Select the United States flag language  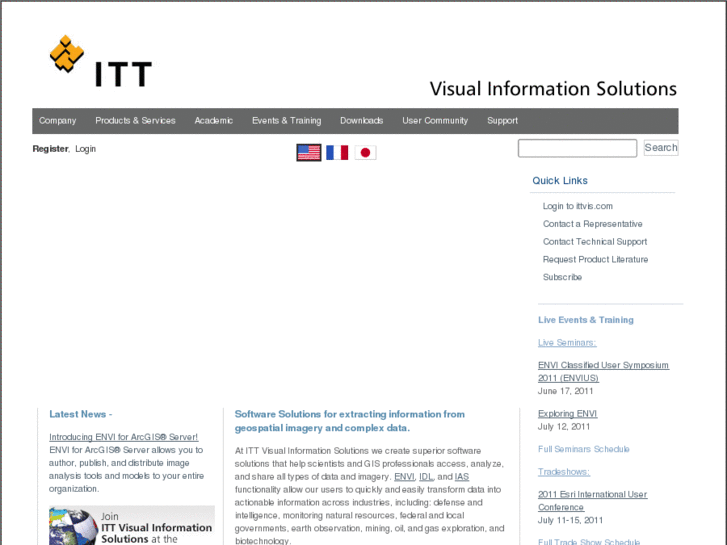pyautogui.click(x=309, y=153)
